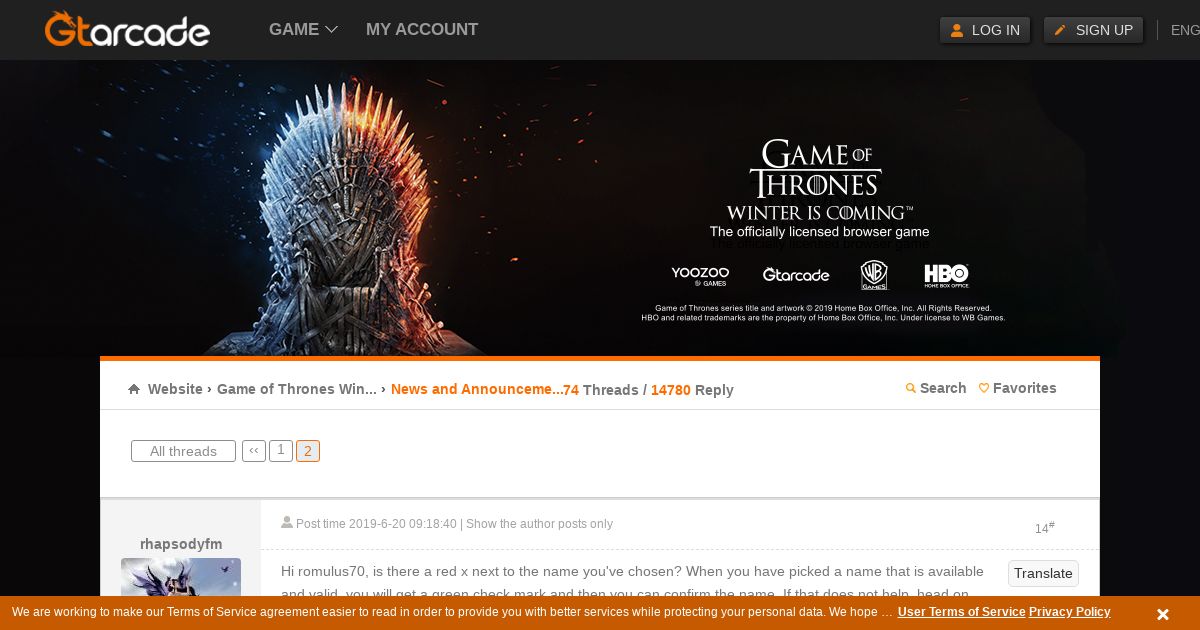The width and height of the screenshot is (1200, 630).
Task: Click the 14780 reply count
Action: (x=671, y=390)
